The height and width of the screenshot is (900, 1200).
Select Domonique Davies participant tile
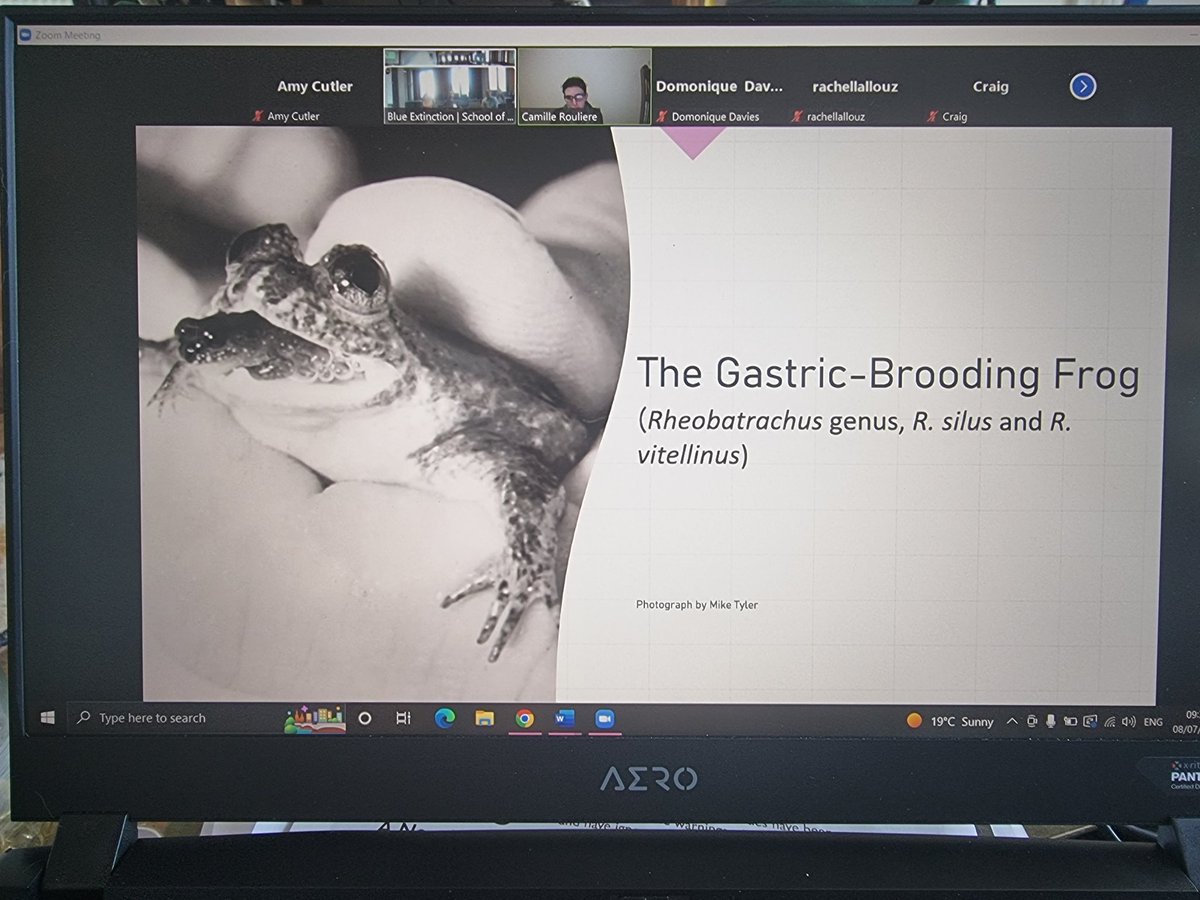click(x=720, y=87)
